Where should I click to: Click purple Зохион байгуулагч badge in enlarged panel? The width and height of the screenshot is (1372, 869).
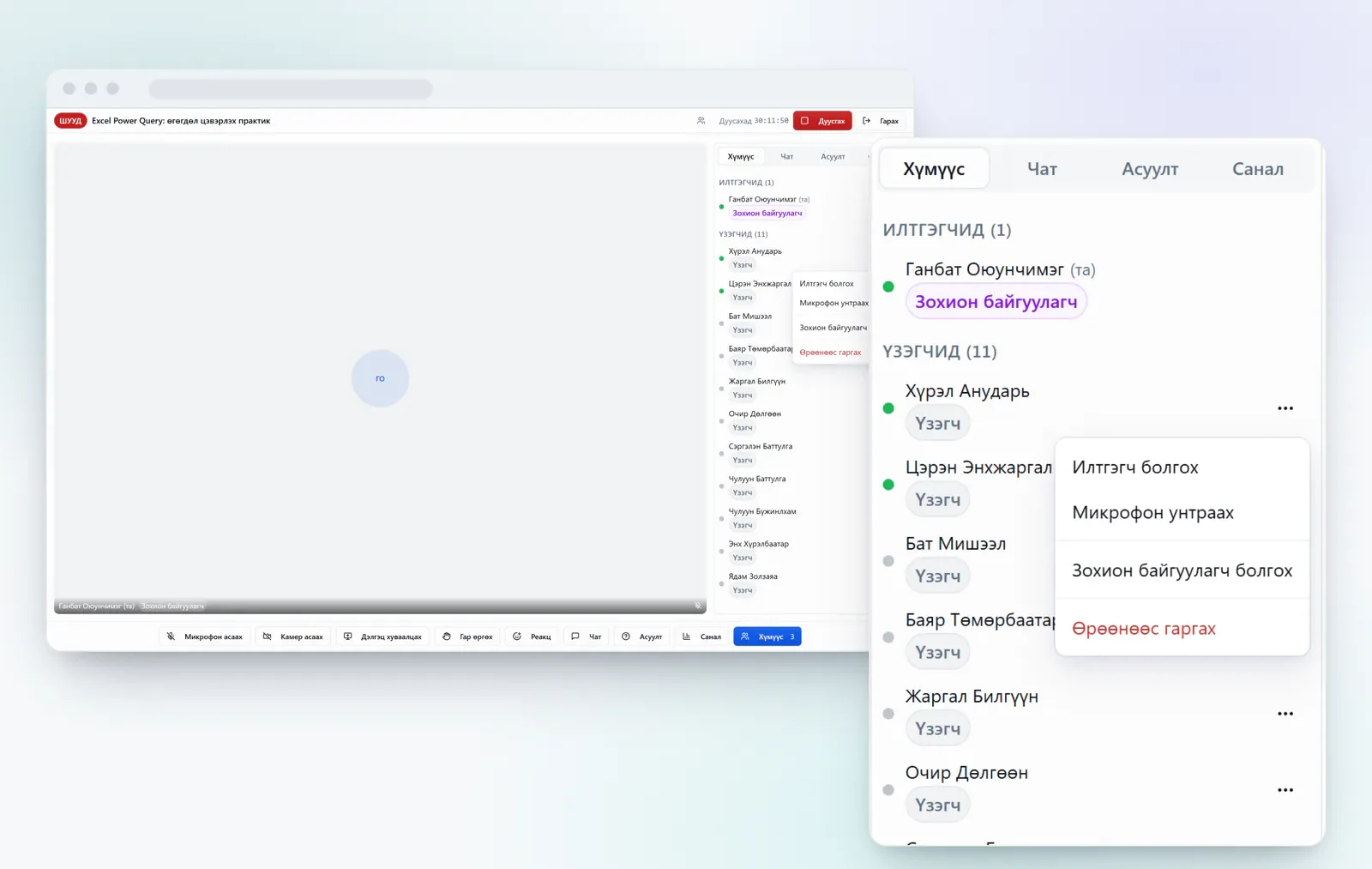point(996,302)
